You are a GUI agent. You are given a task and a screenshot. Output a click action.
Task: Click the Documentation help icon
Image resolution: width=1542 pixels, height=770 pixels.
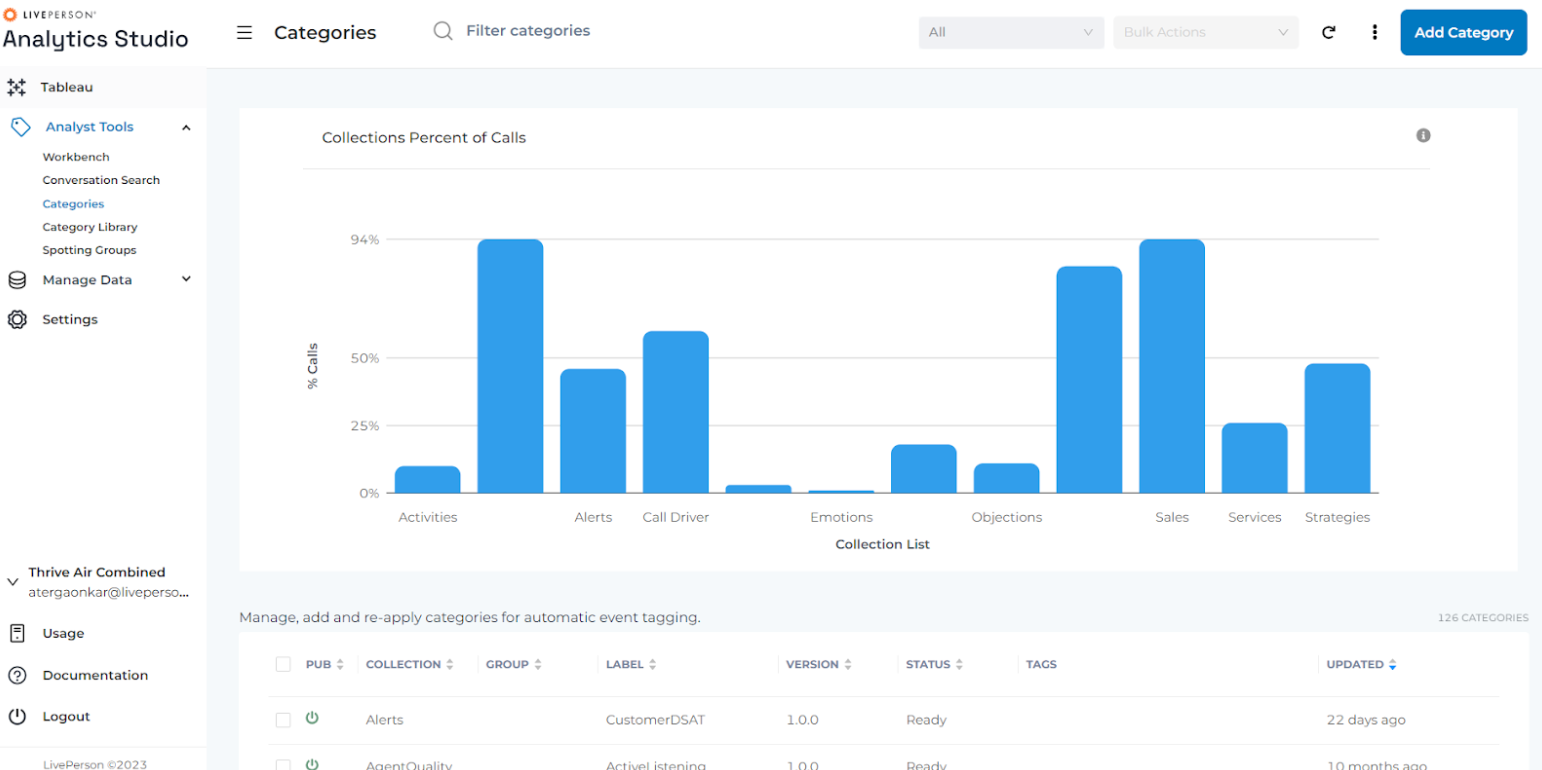coord(17,675)
